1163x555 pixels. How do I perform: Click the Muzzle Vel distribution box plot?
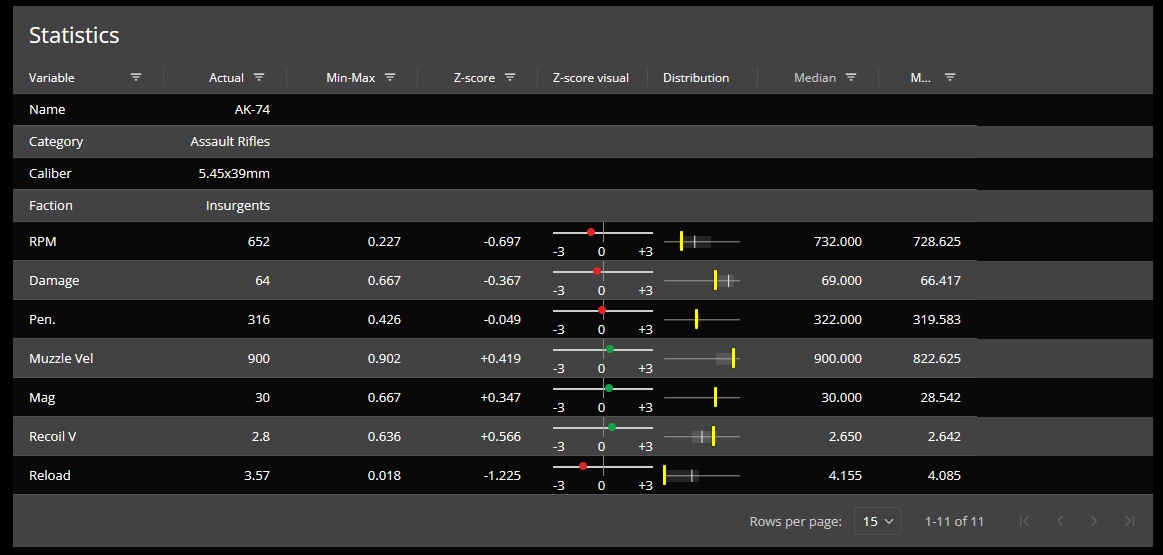tap(702, 358)
